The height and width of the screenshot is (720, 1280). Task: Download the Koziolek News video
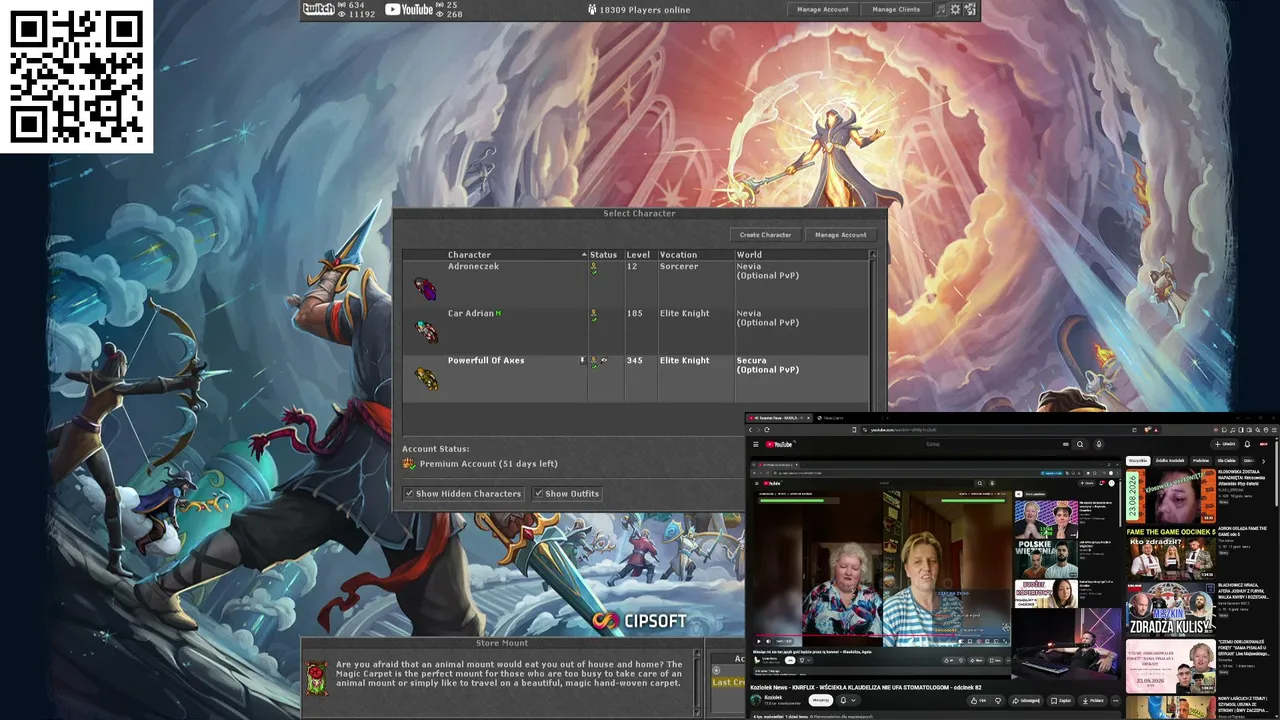[1093, 700]
